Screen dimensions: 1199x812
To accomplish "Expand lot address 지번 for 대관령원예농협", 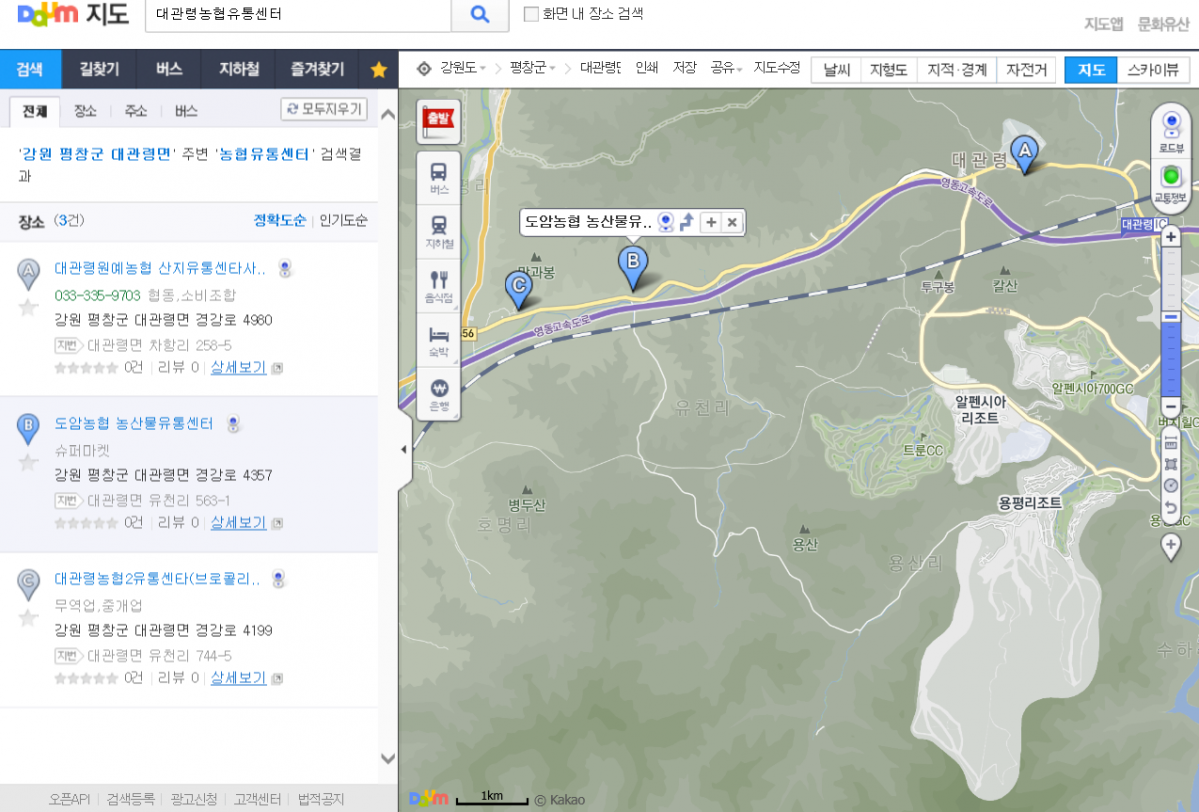I will (67, 346).
